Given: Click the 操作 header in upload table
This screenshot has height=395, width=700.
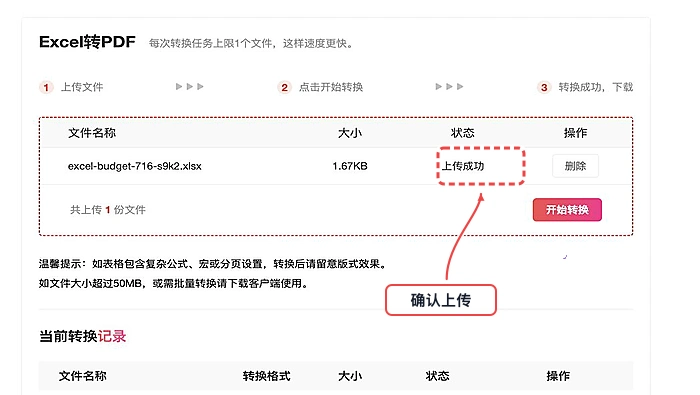Looking at the screenshot, I should coord(575,133).
